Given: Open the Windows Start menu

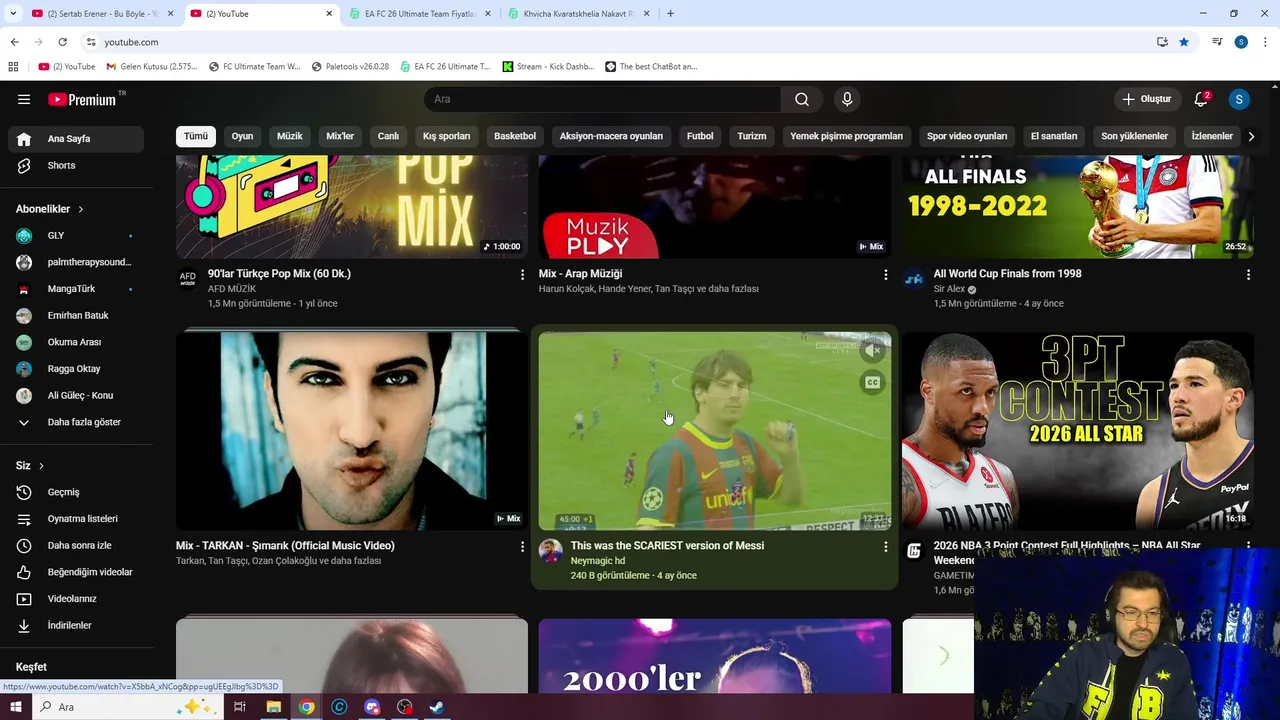Looking at the screenshot, I should (x=15, y=707).
